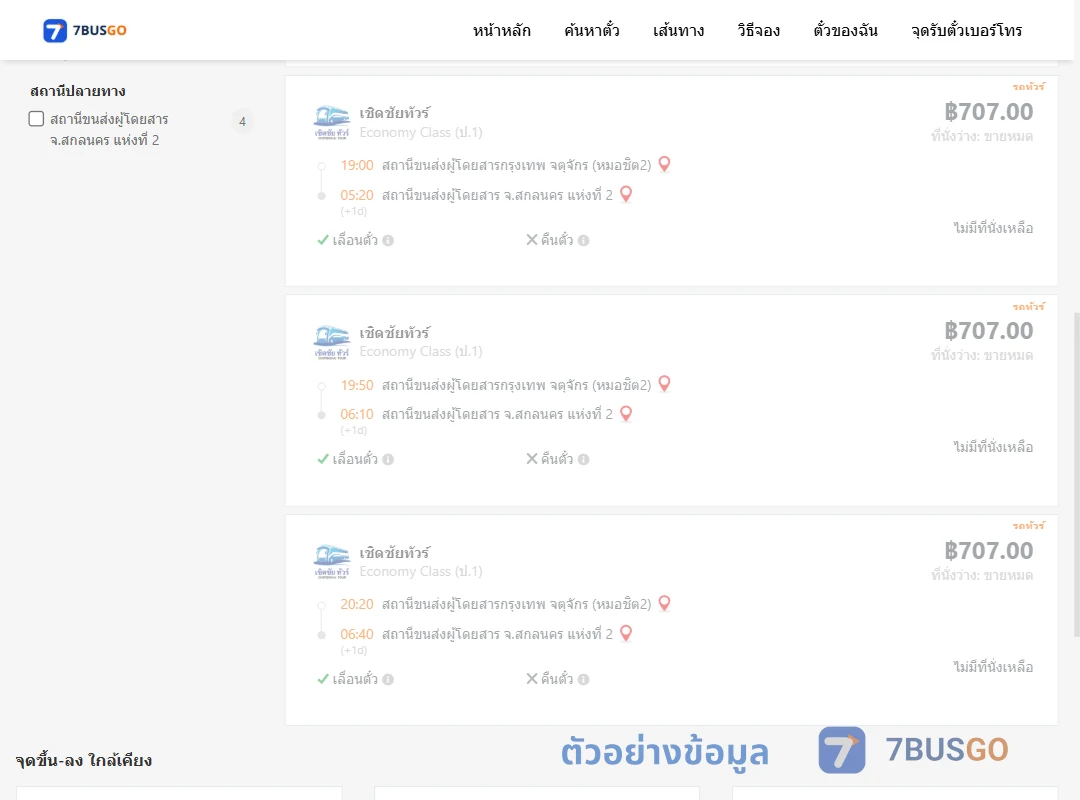This screenshot has height=800, width=1080.
Task: Open the ค้นหาตั๋ว menu item
Action: point(592,30)
